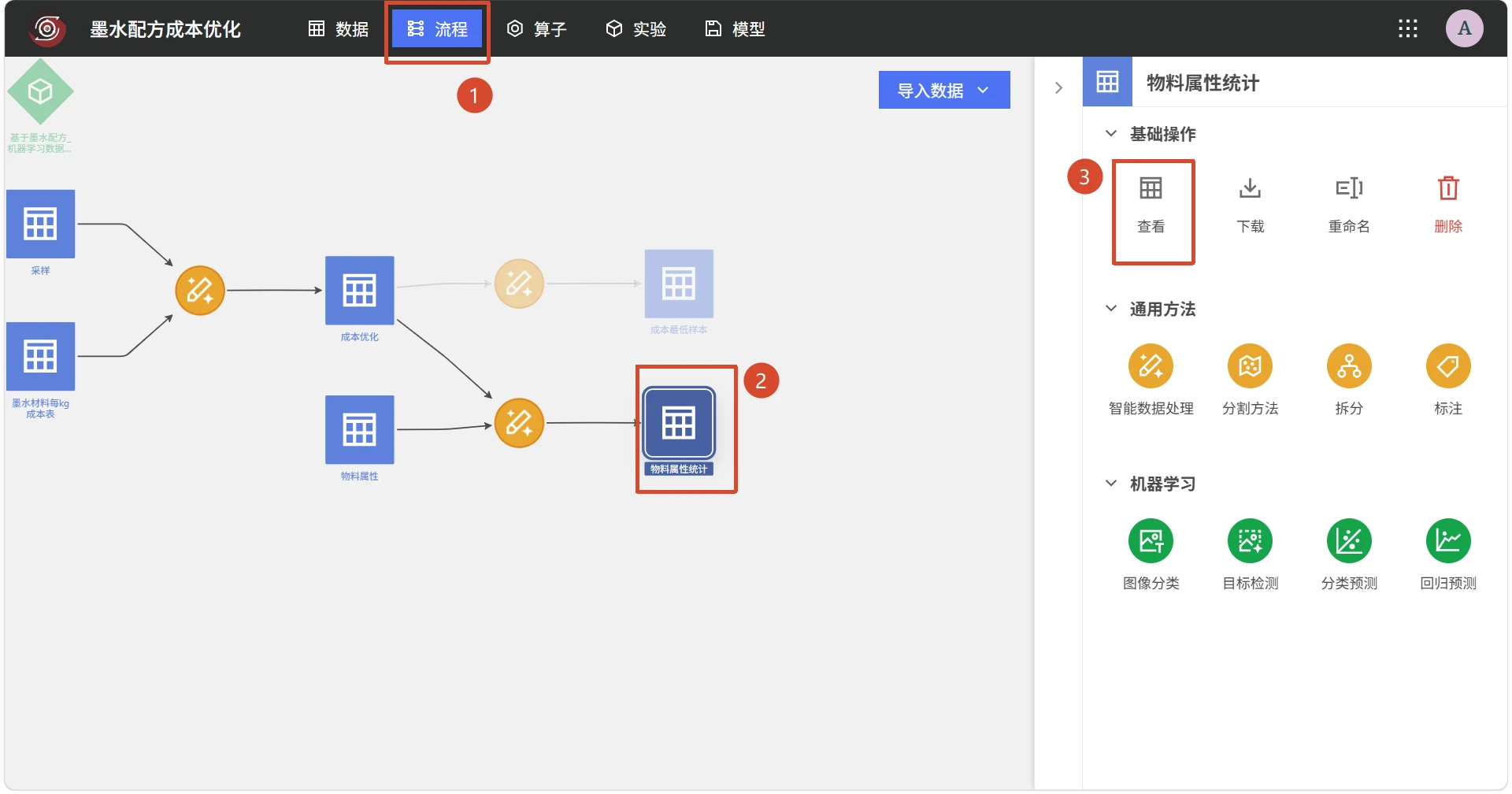Image resolution: width=1512 pixels, height=794 pixels.
Task: Select 目标检测 object detection icon
Action: coord(1250,541)
